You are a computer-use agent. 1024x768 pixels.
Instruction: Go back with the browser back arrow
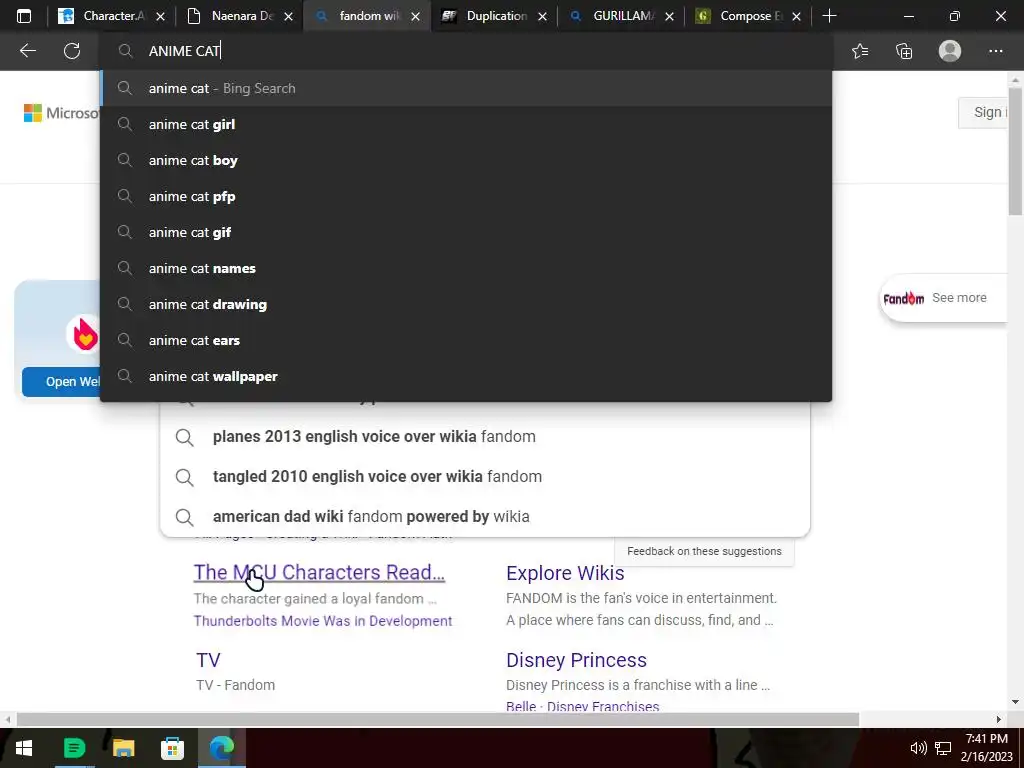click(x=27, y=51)
